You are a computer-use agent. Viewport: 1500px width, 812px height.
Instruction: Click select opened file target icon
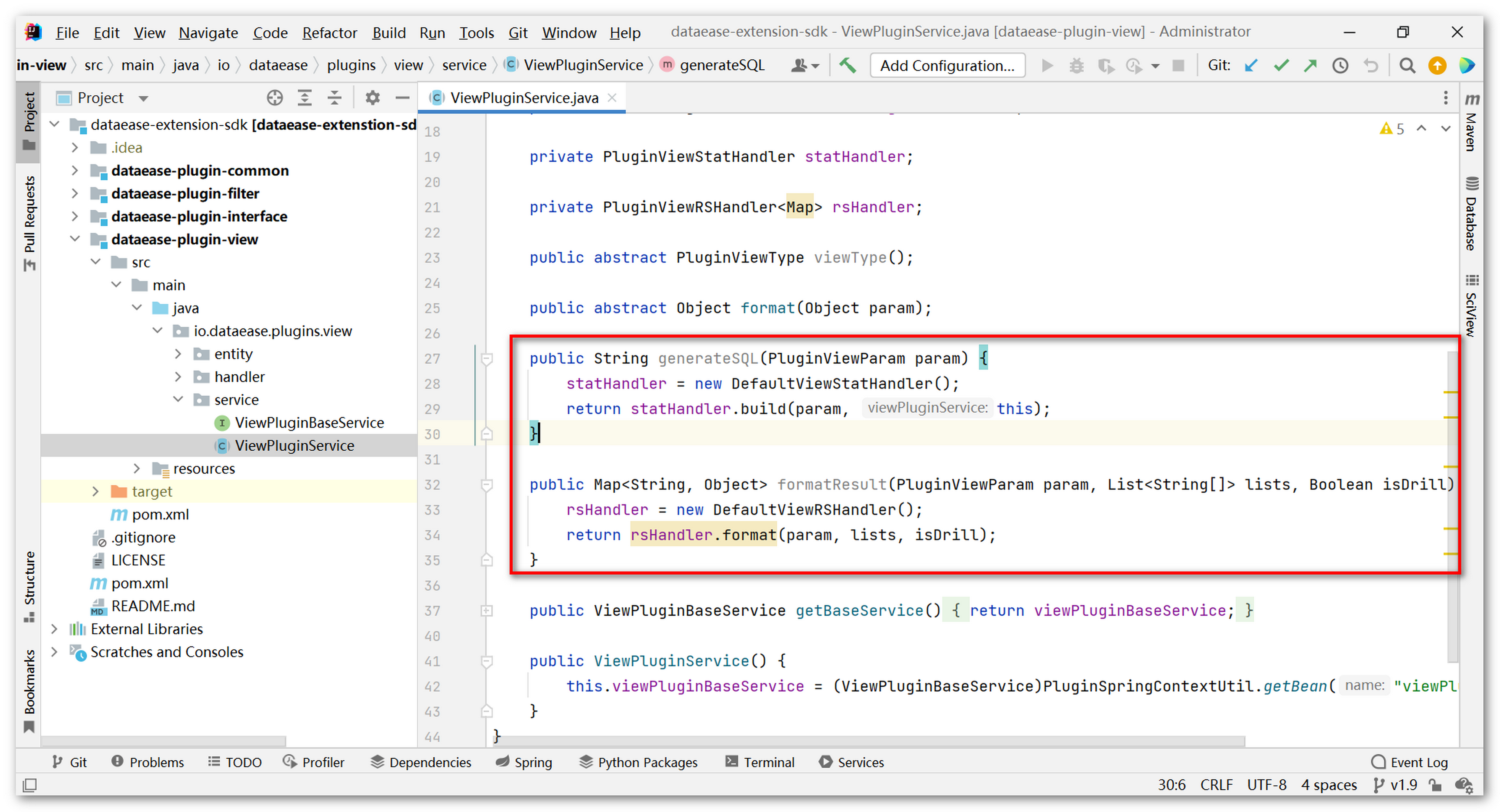click(274, 98)
